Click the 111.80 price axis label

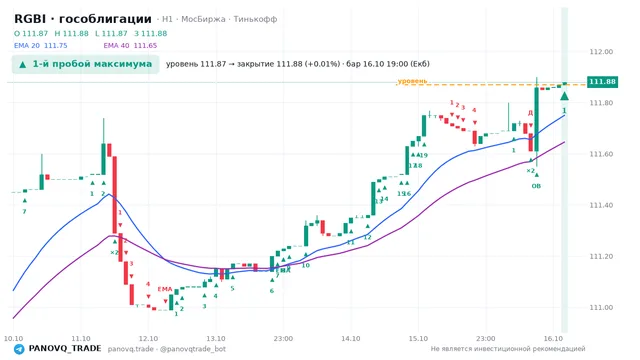(x=601, y=103)
